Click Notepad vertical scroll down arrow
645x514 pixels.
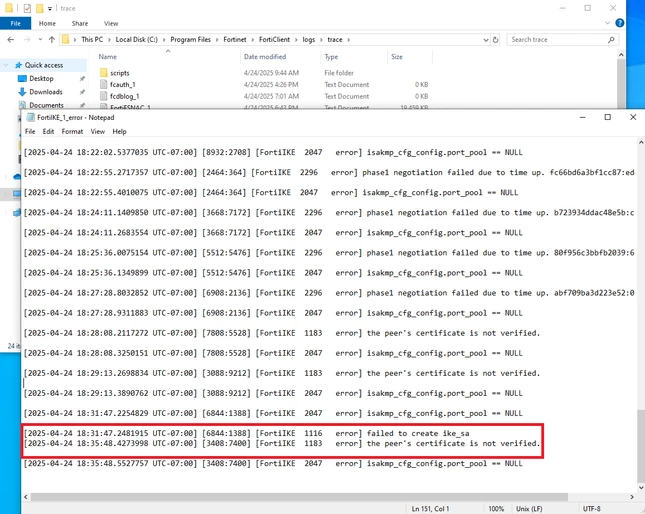point(641,488)
